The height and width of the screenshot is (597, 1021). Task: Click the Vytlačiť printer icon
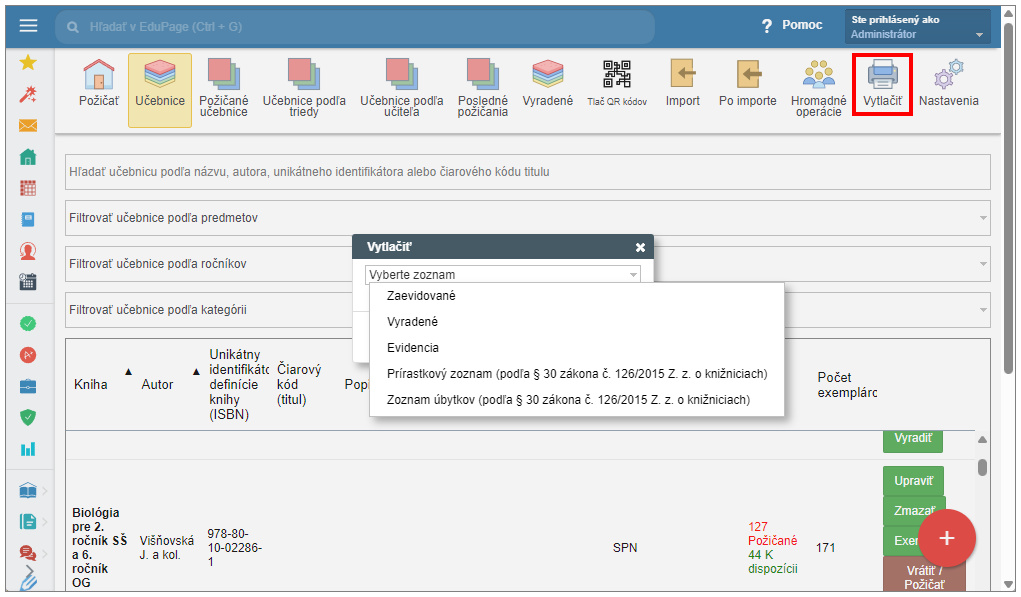coord(882,76)
